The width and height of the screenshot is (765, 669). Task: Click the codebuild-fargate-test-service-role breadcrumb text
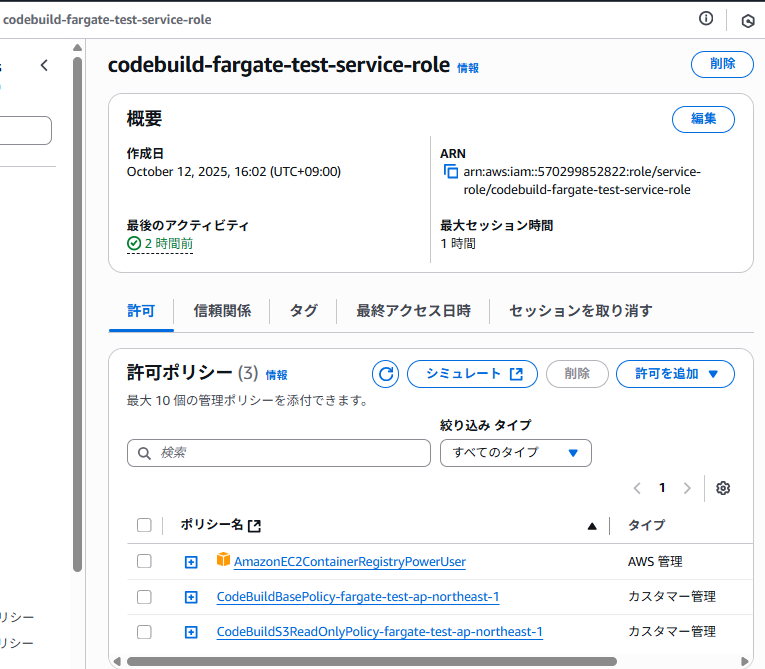(107, 20)
